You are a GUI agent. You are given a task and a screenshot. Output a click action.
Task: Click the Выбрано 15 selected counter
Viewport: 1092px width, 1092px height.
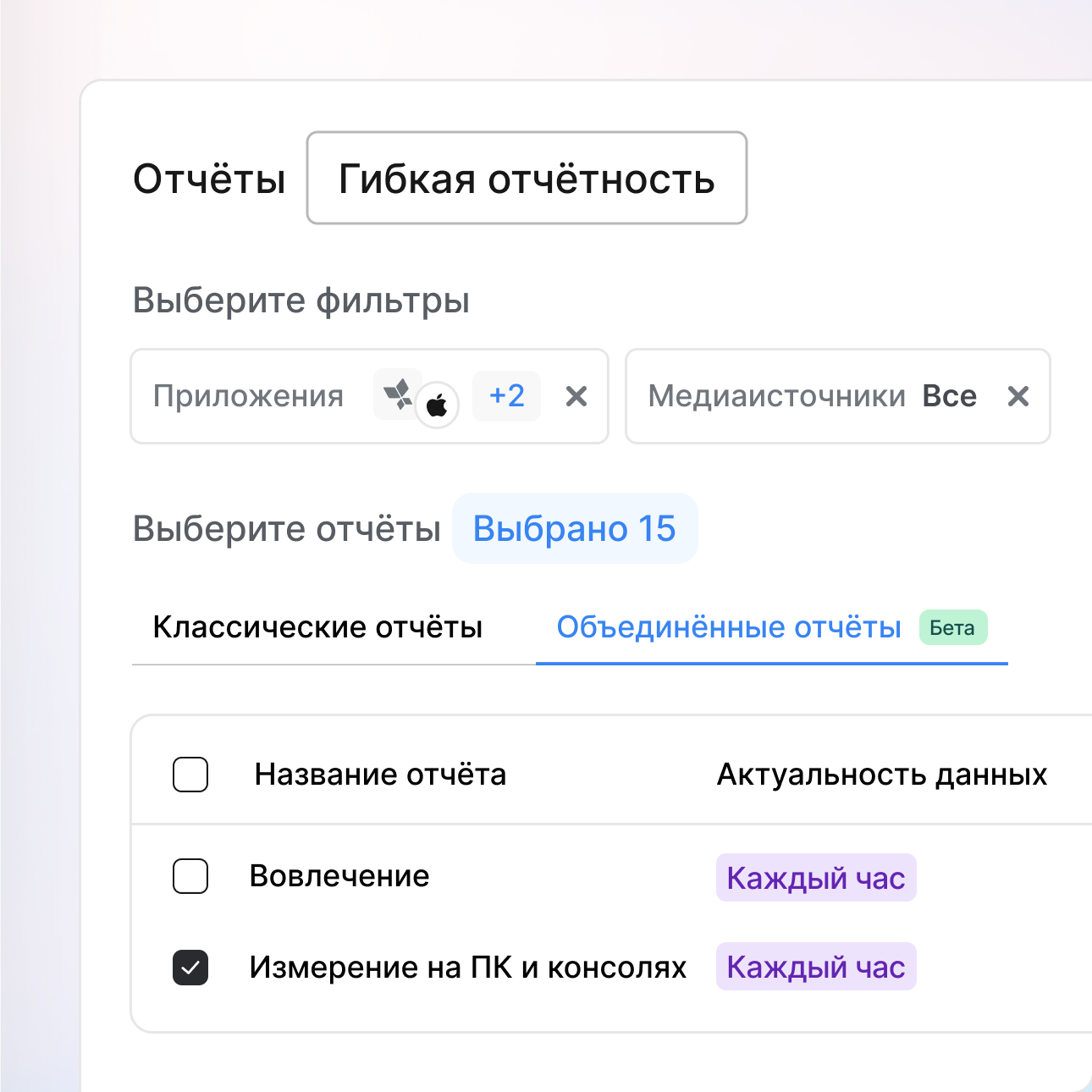tap(575, 529)
